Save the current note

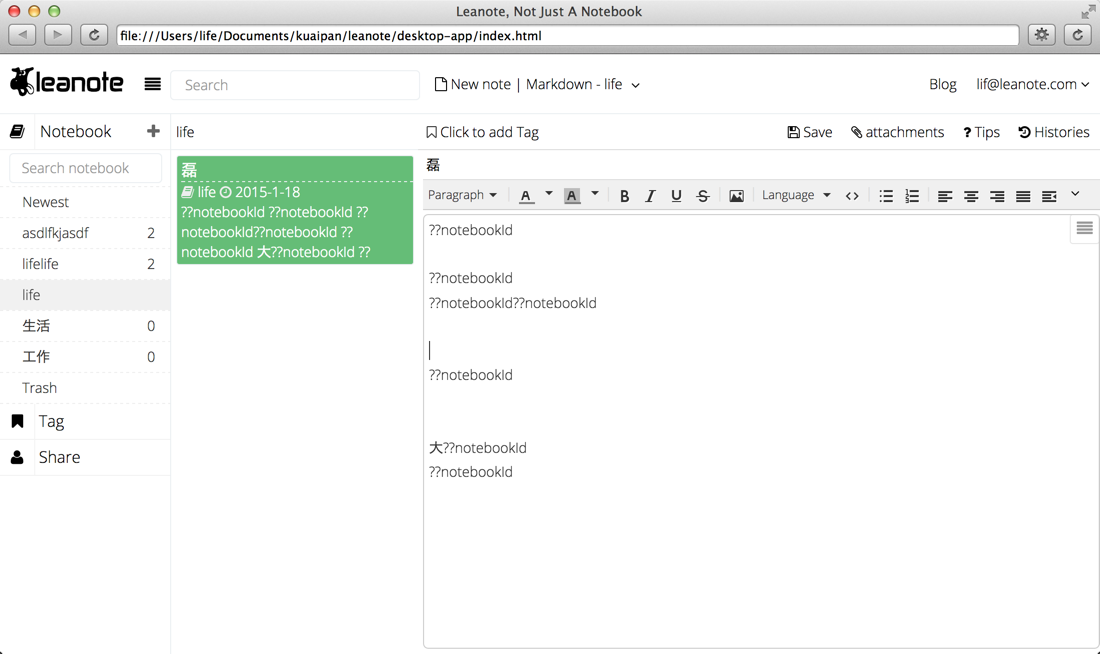tap(809, 132)
